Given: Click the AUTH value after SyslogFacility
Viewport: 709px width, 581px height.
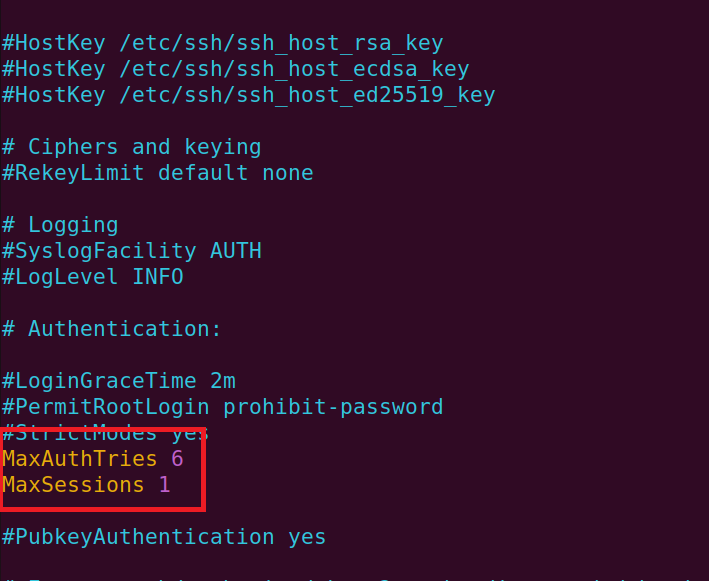Looking at the screenshot, I should 236,251.
